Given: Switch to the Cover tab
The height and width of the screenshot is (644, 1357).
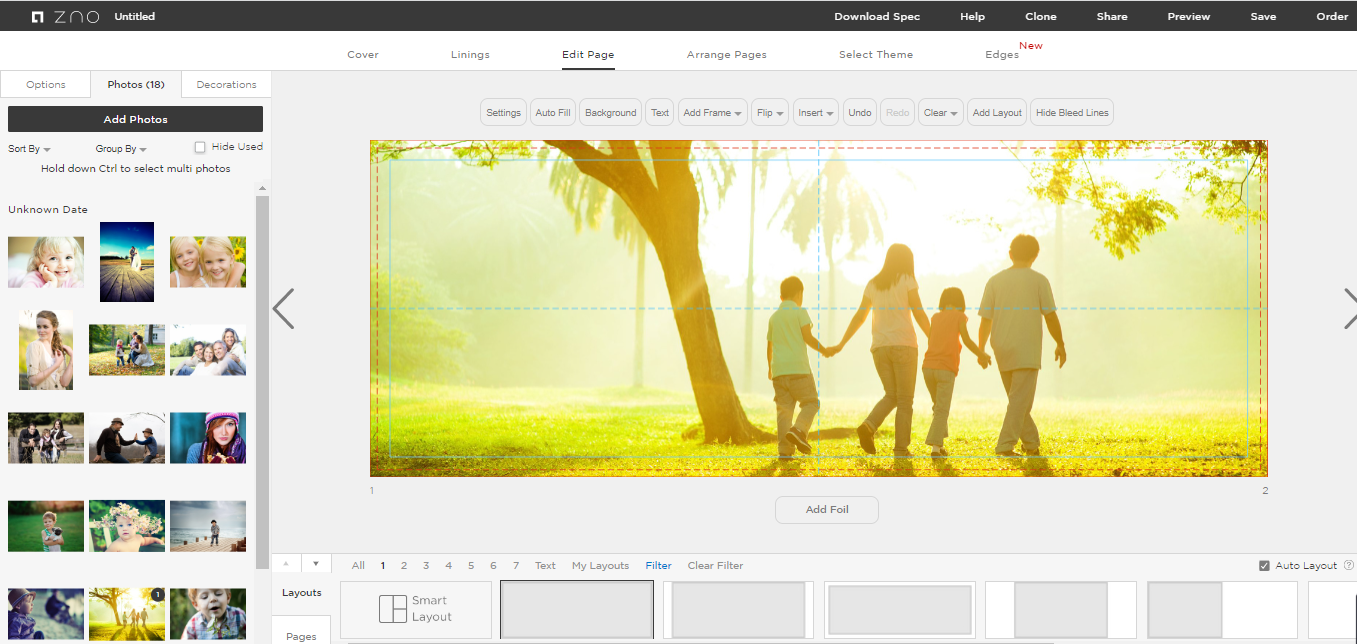Looking at the screenshot, I should tap(363, 55).
